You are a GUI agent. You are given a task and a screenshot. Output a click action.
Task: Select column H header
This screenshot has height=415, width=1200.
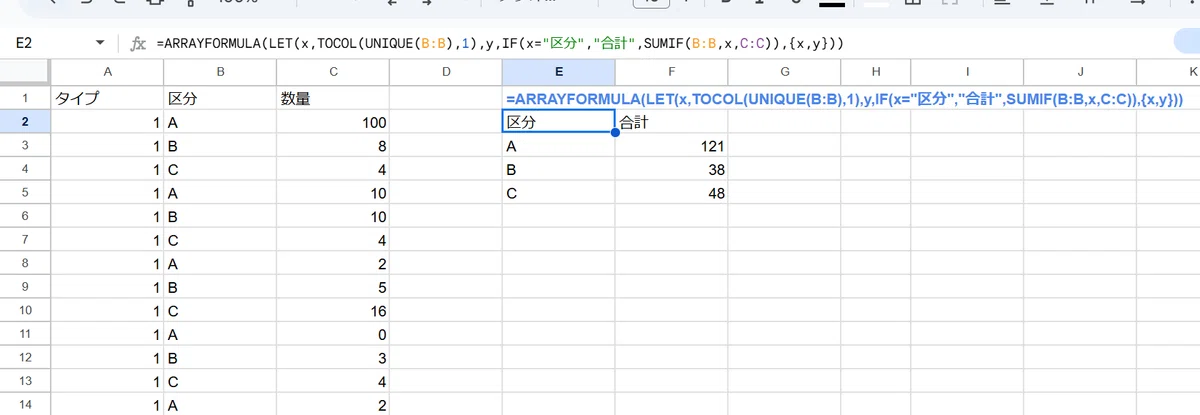876,72
